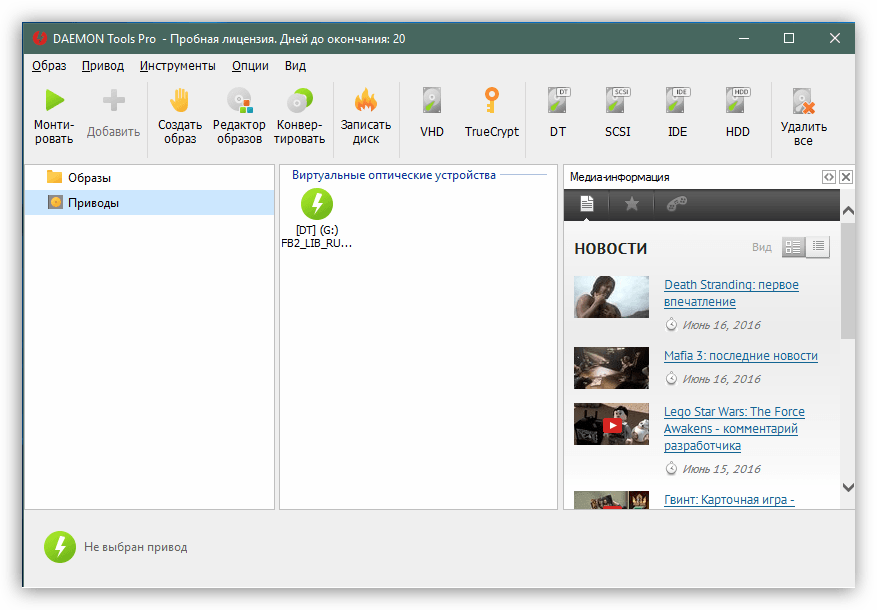The width and height of the screenshot is (877, 610).
Task: Click the DAEMON Tools logo in title bar
Action: click(x=40, y=38)
